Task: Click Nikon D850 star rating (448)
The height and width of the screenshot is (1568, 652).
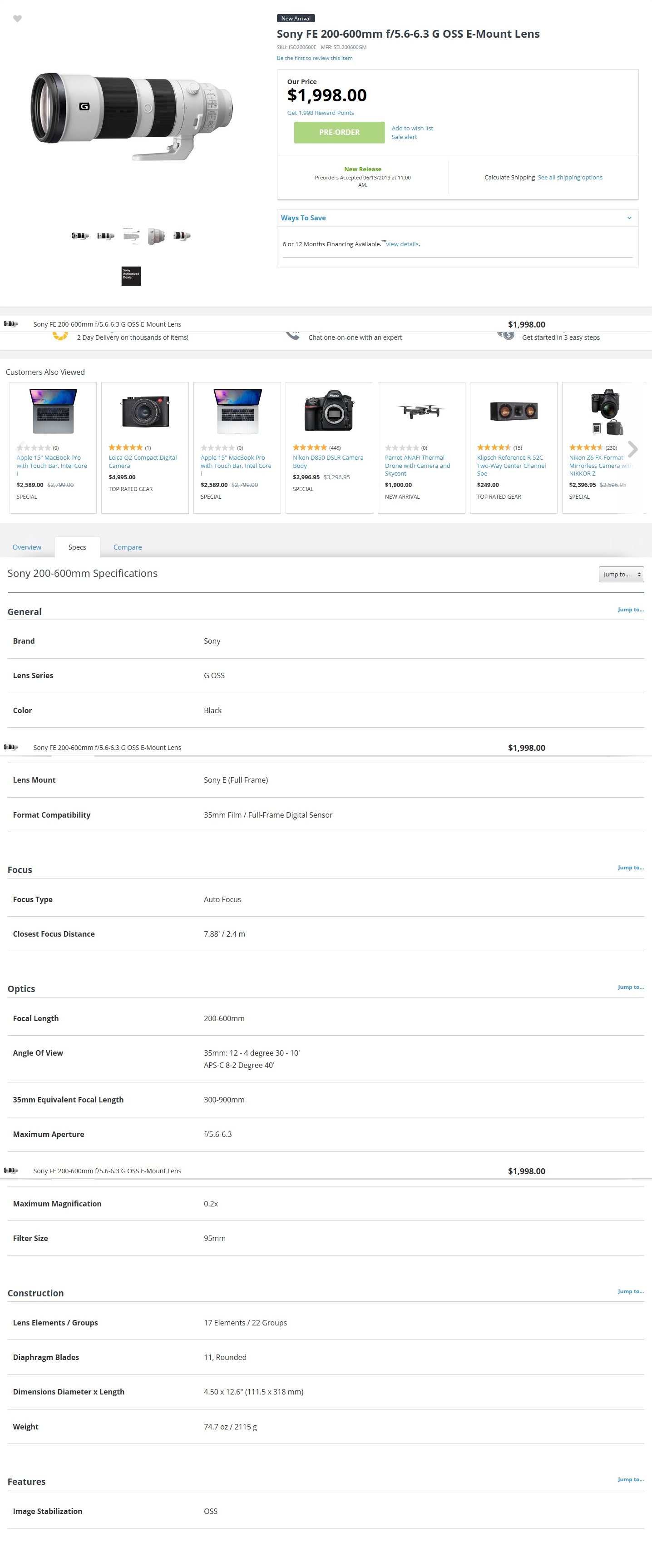Action: pyautogui.click(x=310, y=447)
